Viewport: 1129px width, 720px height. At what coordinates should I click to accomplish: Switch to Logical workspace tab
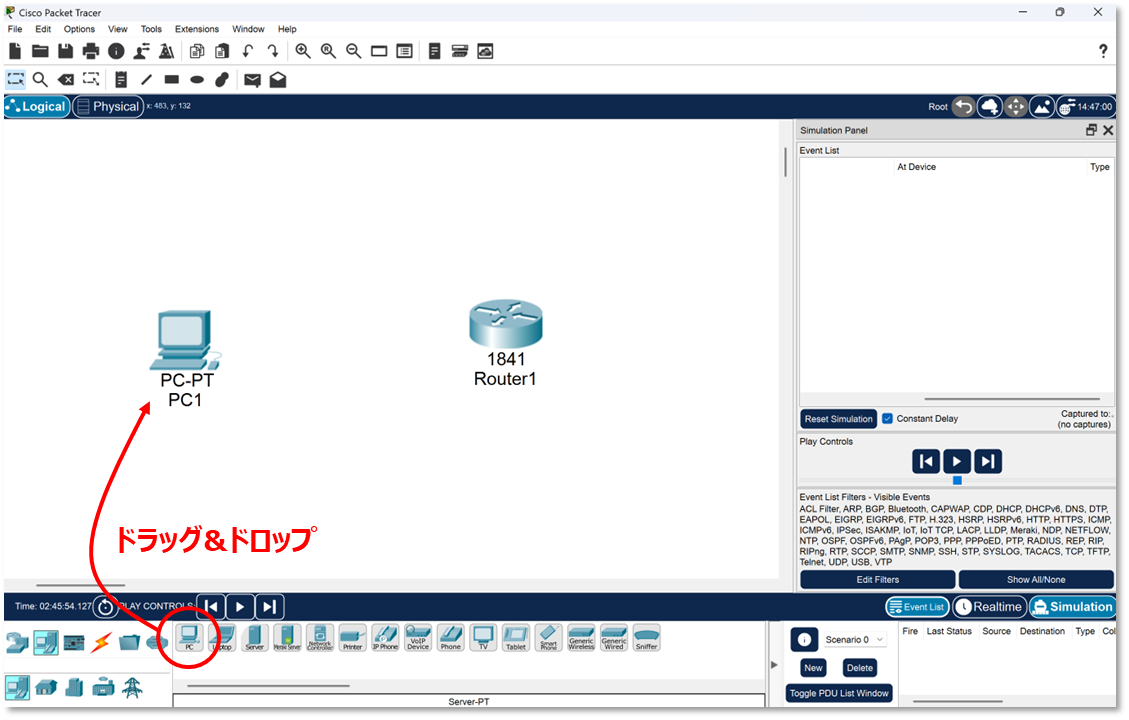[37, 107]
